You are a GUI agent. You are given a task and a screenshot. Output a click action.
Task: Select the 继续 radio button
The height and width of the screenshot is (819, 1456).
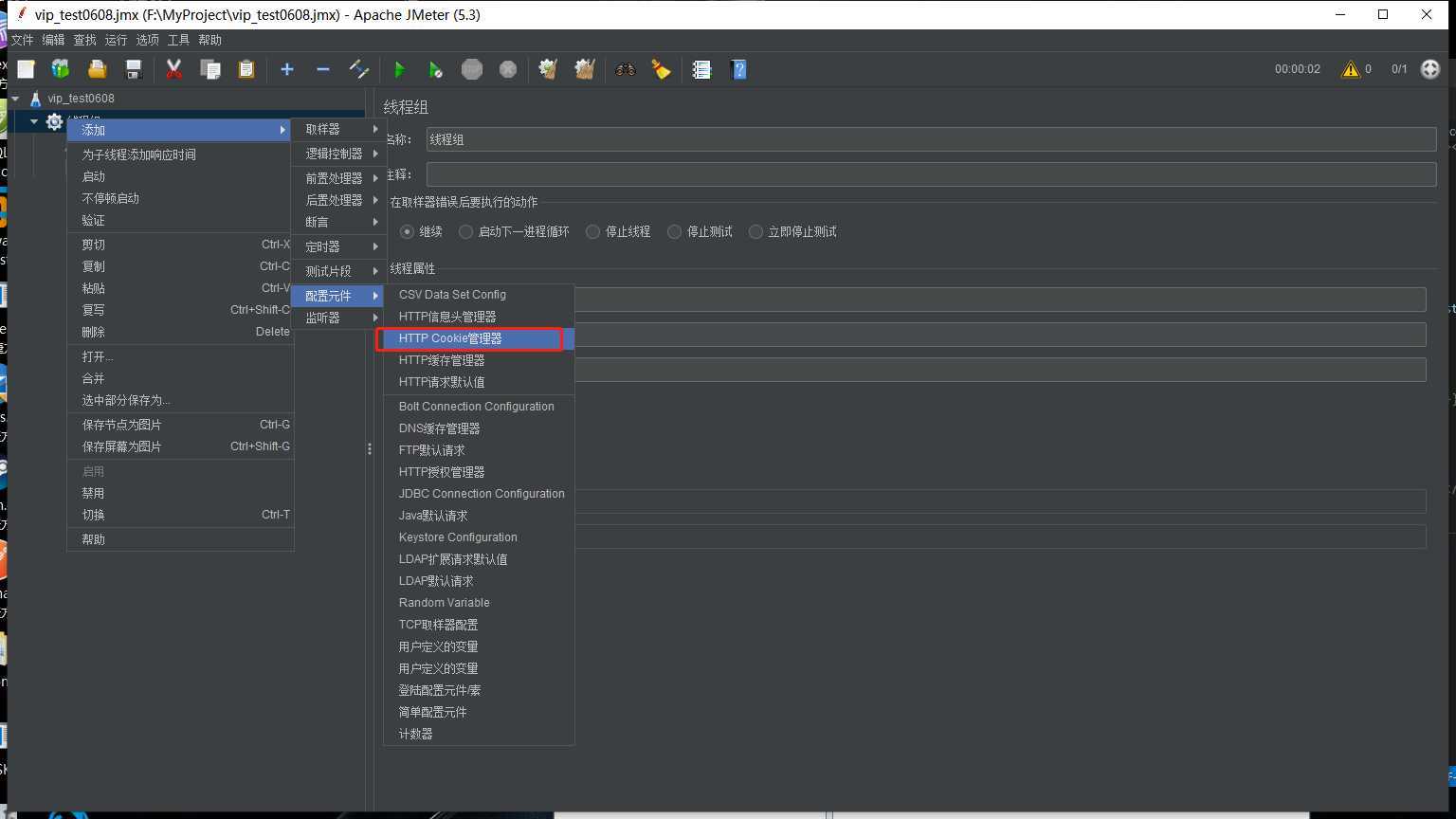[x=408, y=231]
